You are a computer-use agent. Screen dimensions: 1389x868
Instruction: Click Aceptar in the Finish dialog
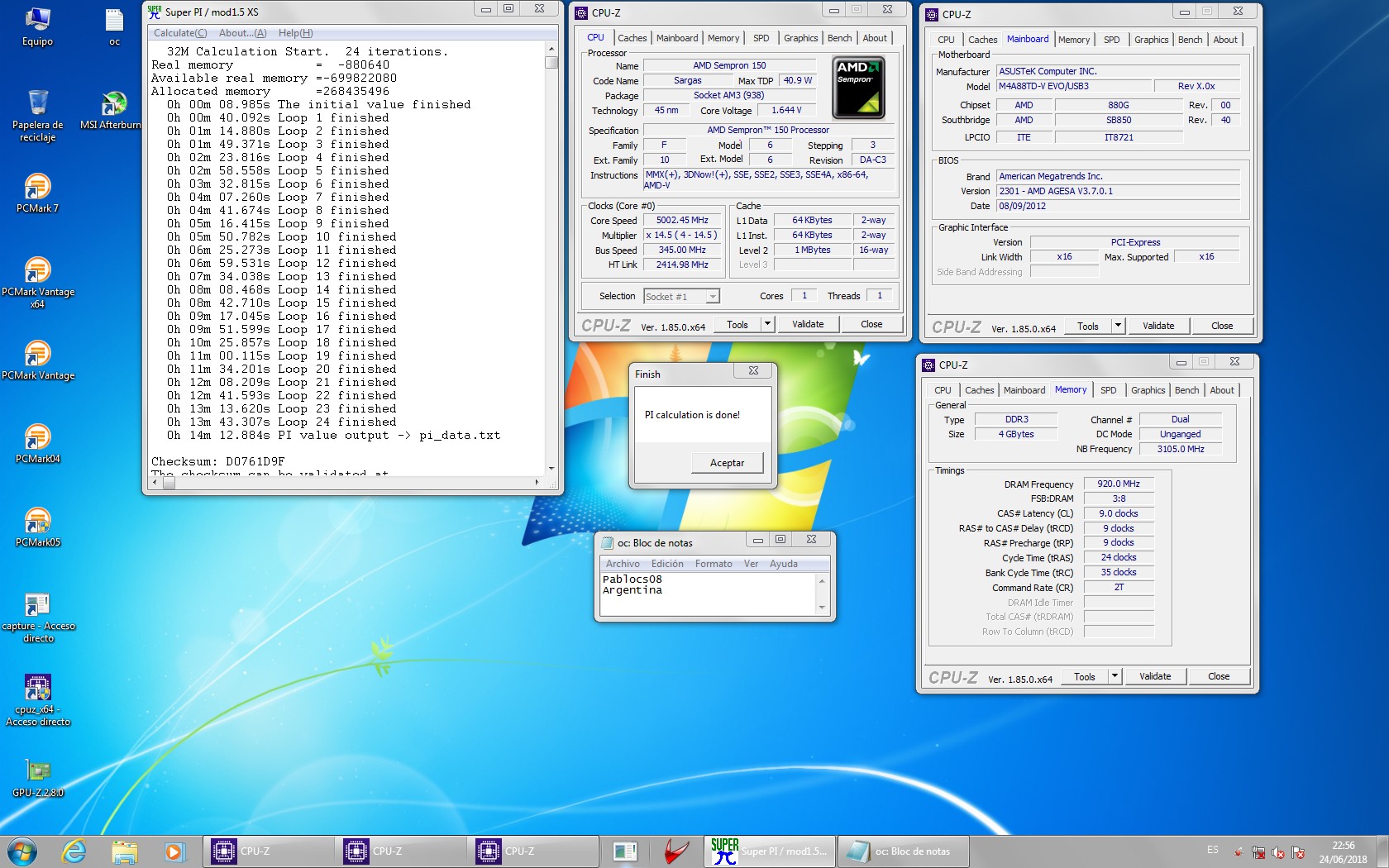click(727, 463)
